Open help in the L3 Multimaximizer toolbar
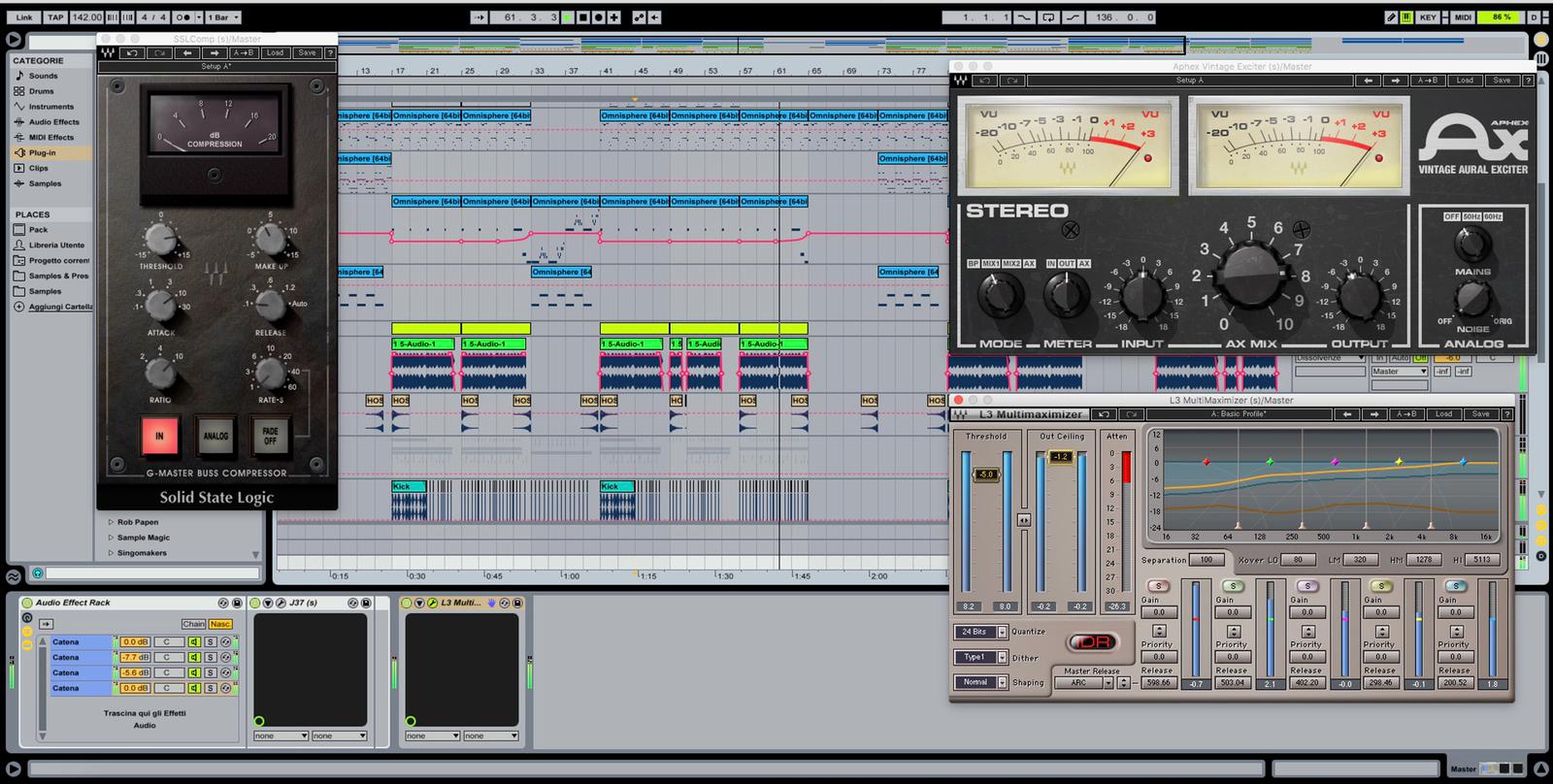 pyautogui.click(x=1505, y=414)
